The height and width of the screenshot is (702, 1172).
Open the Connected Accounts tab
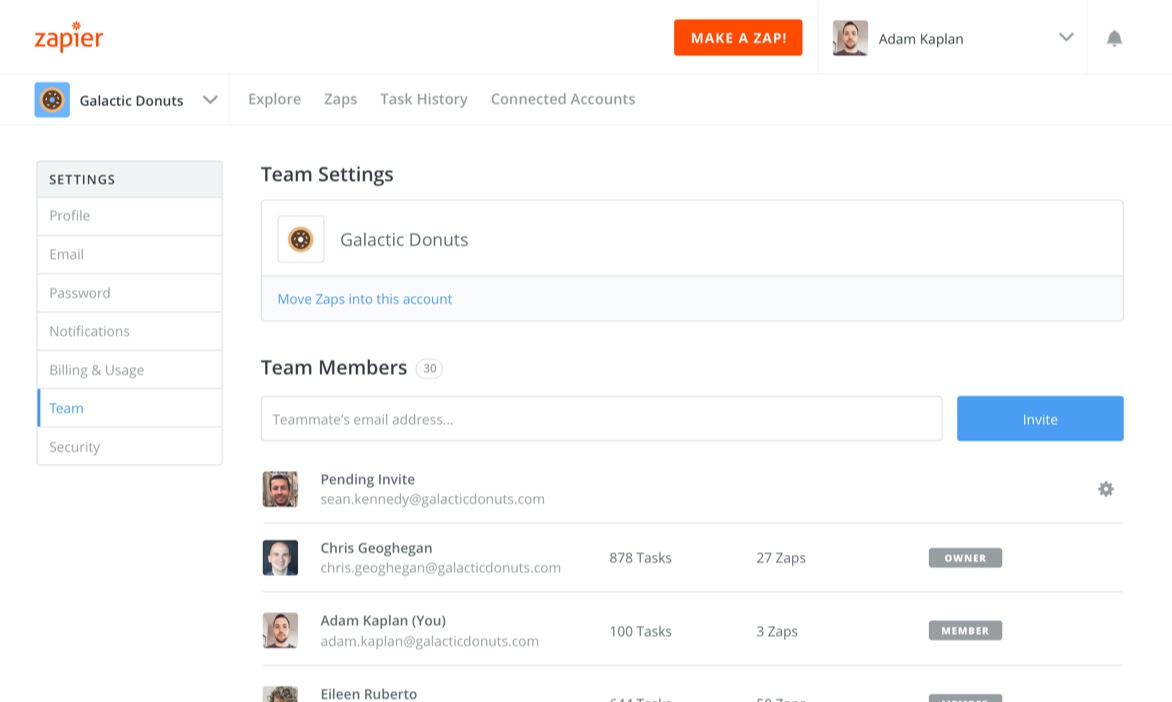tap(562, 99)
